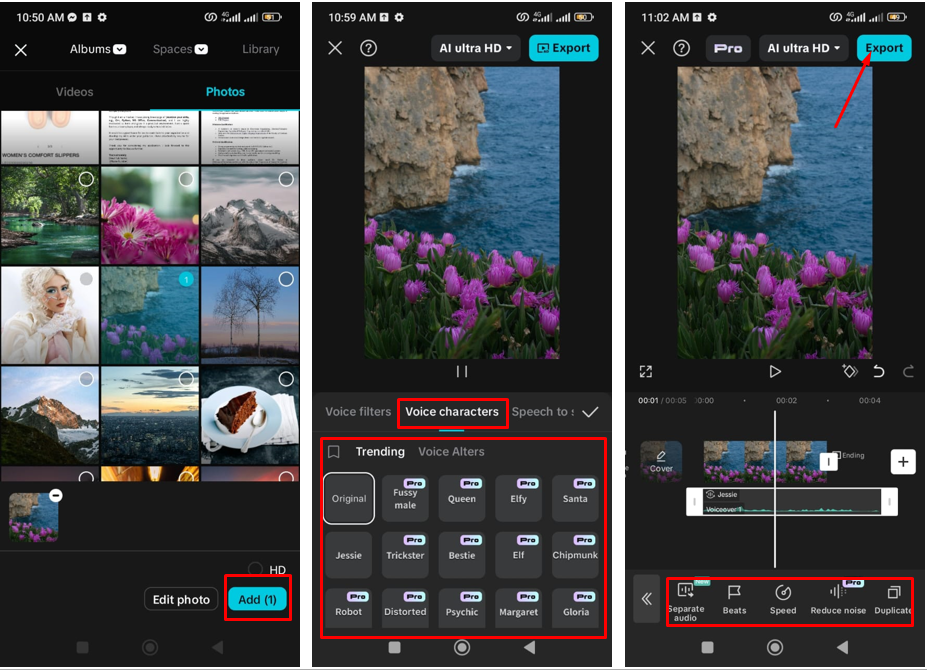Viewport: 927px width, 670px height.
Task: Select the video clip on the timeline
Action: tap(765, 461)
